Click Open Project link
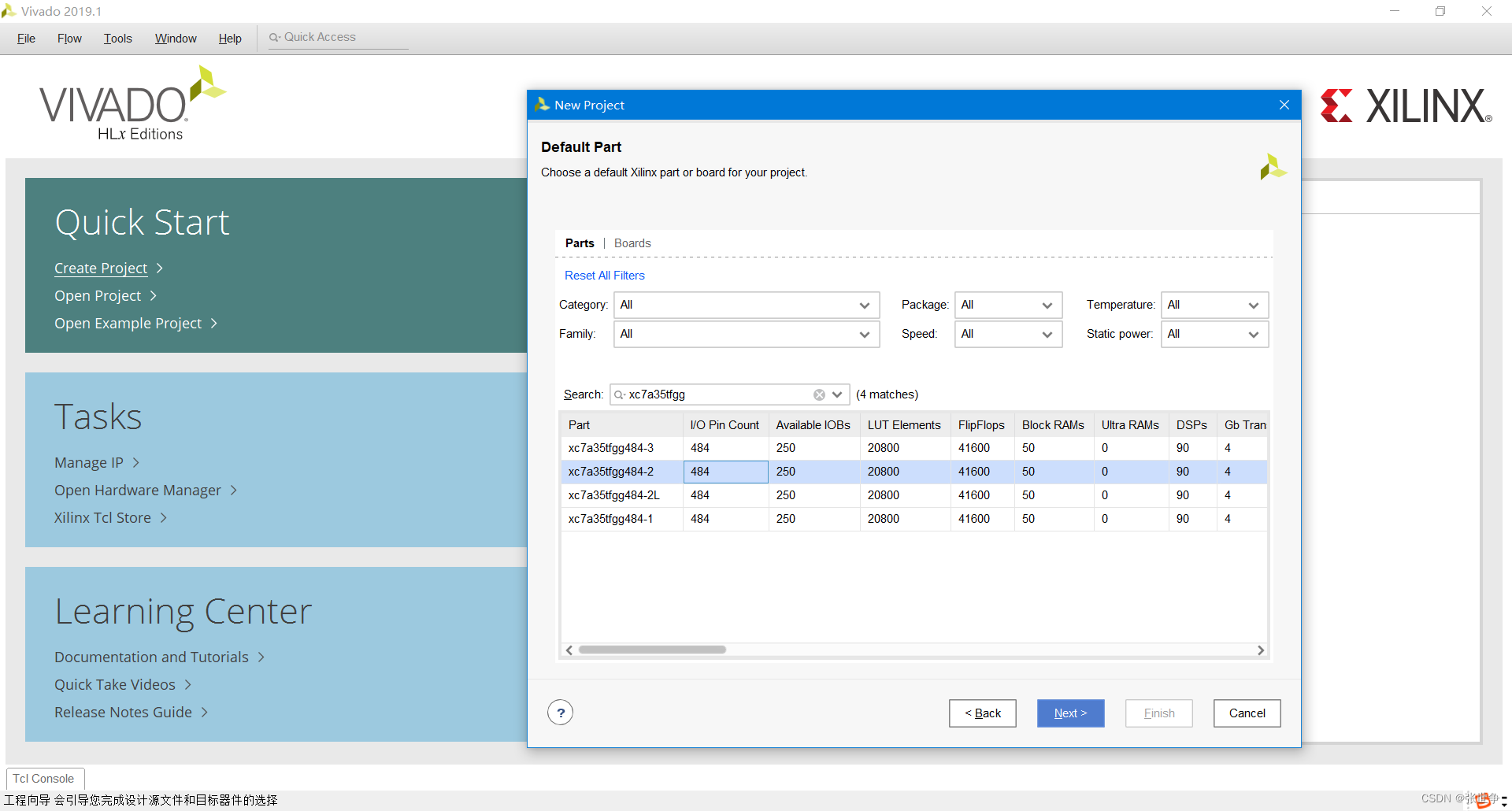Viewport: 1512px width, 811px height. click(x=98, y=296)
